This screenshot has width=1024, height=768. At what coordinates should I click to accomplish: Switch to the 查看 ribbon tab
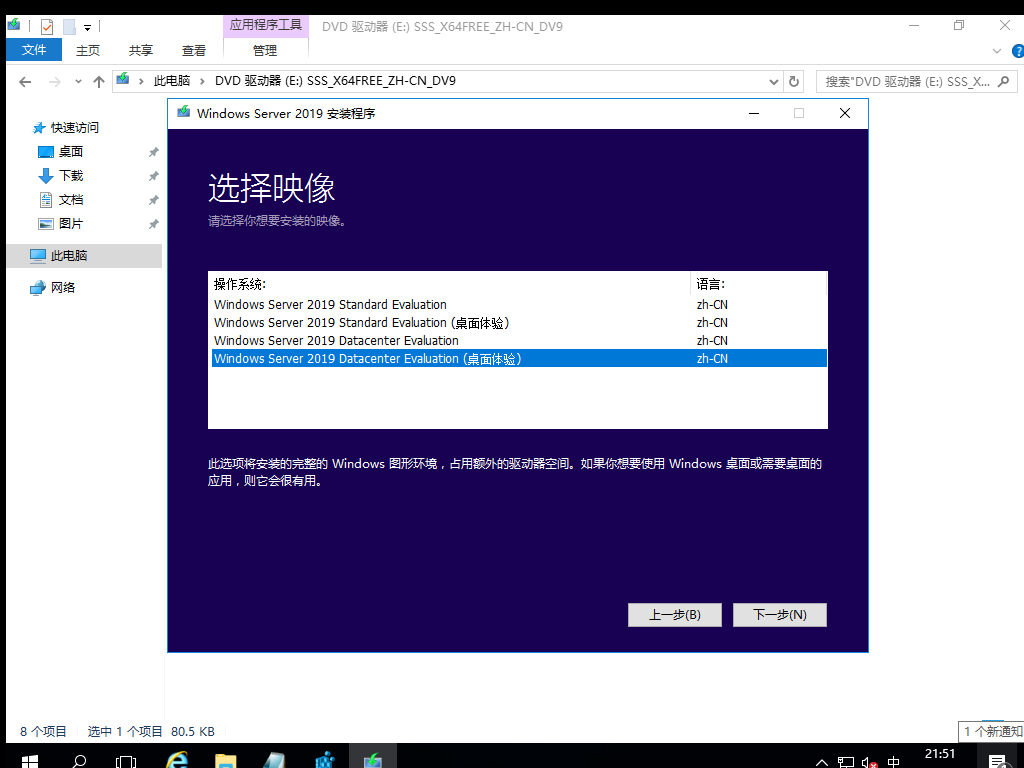click(193, 49)
